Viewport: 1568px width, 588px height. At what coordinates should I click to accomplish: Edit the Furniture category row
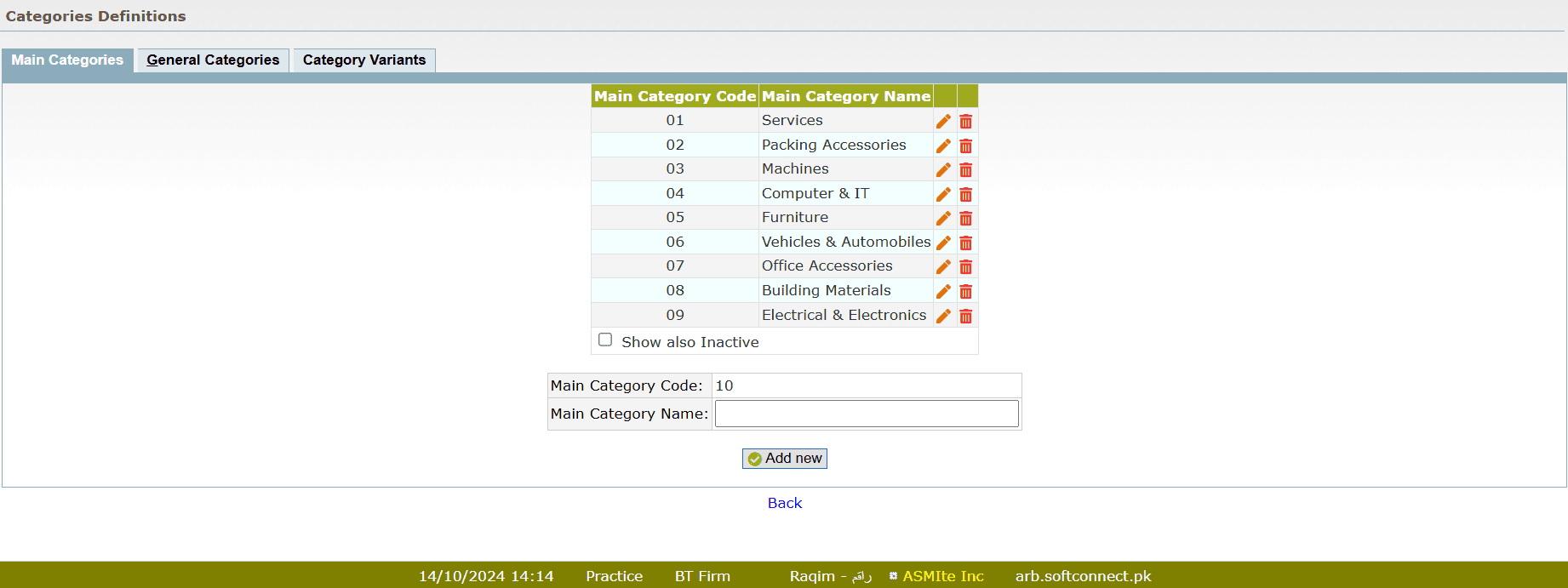click(x=943, y=219)
